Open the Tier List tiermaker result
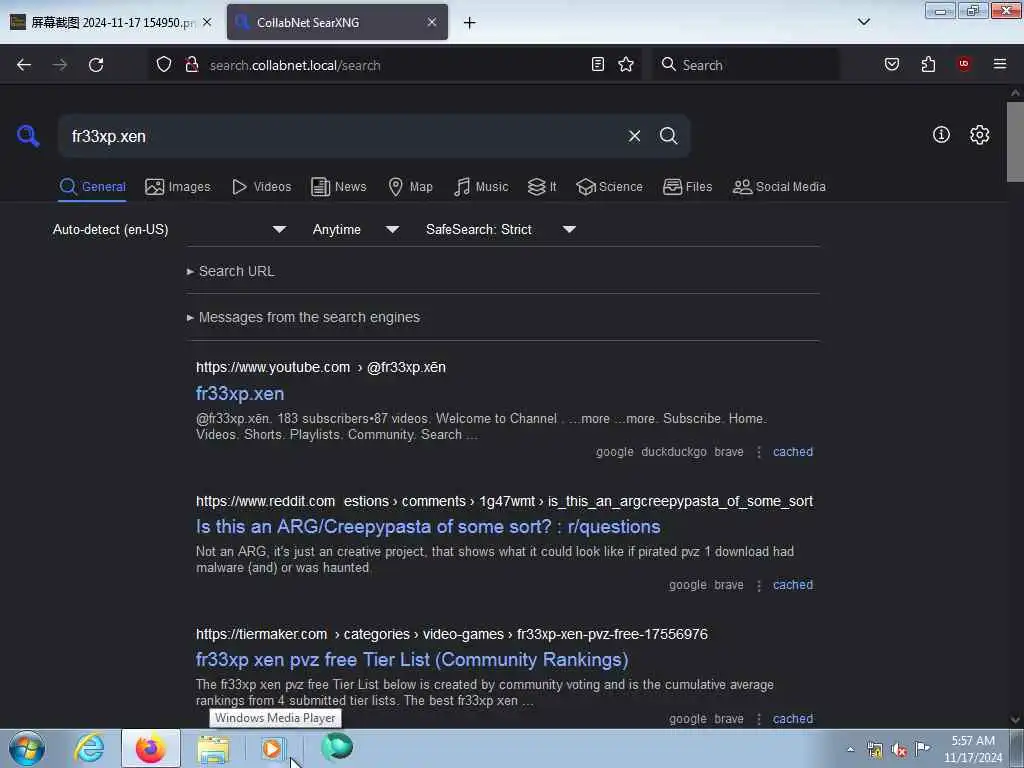This screenshot has width=1024, height=768. [412, 660]
